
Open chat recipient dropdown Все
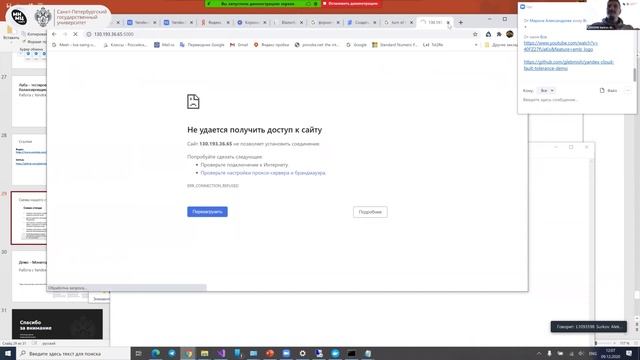[547, 91]
